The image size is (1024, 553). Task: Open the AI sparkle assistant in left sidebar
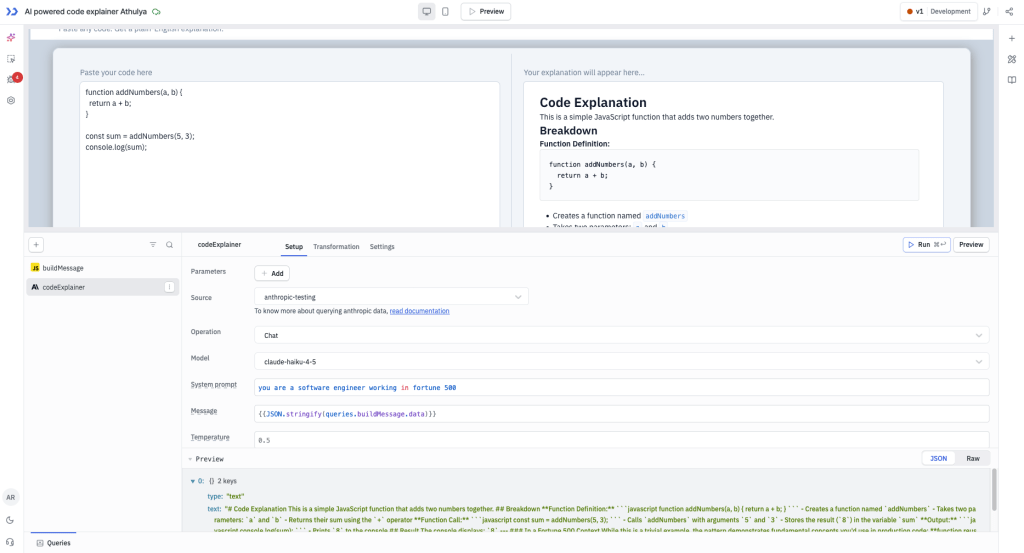coord(11,38)
